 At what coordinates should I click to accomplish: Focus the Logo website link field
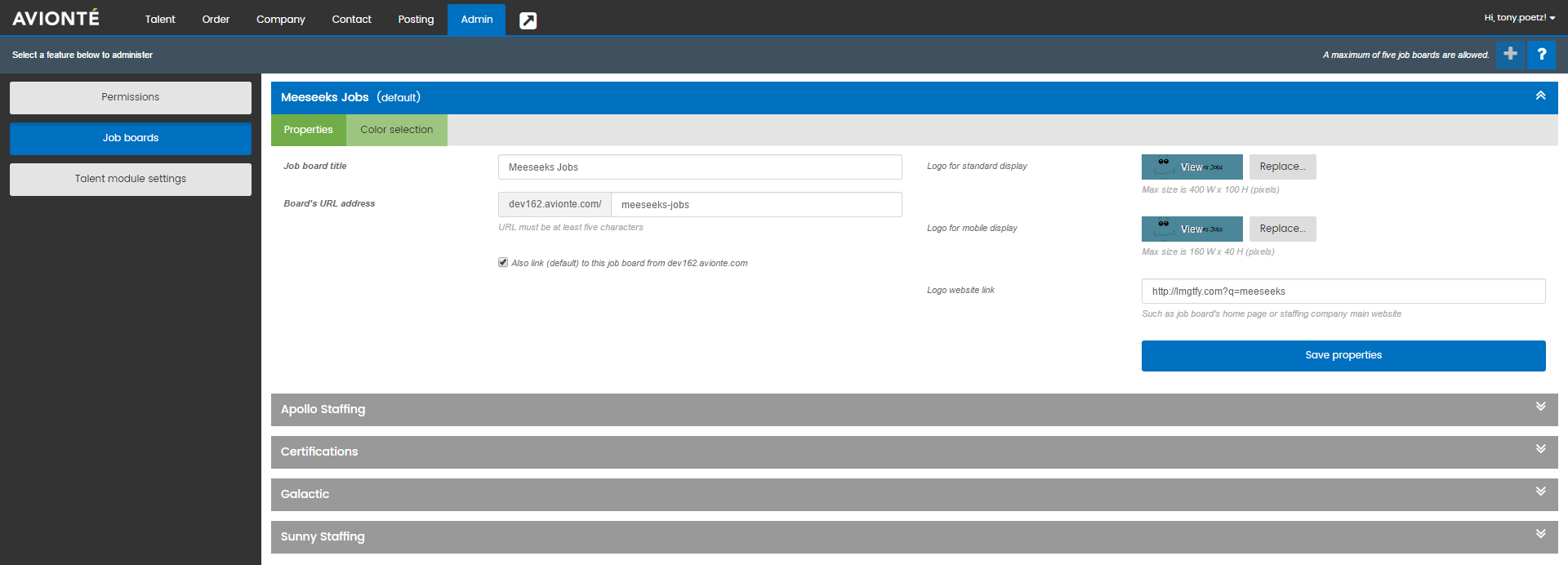1343,291
